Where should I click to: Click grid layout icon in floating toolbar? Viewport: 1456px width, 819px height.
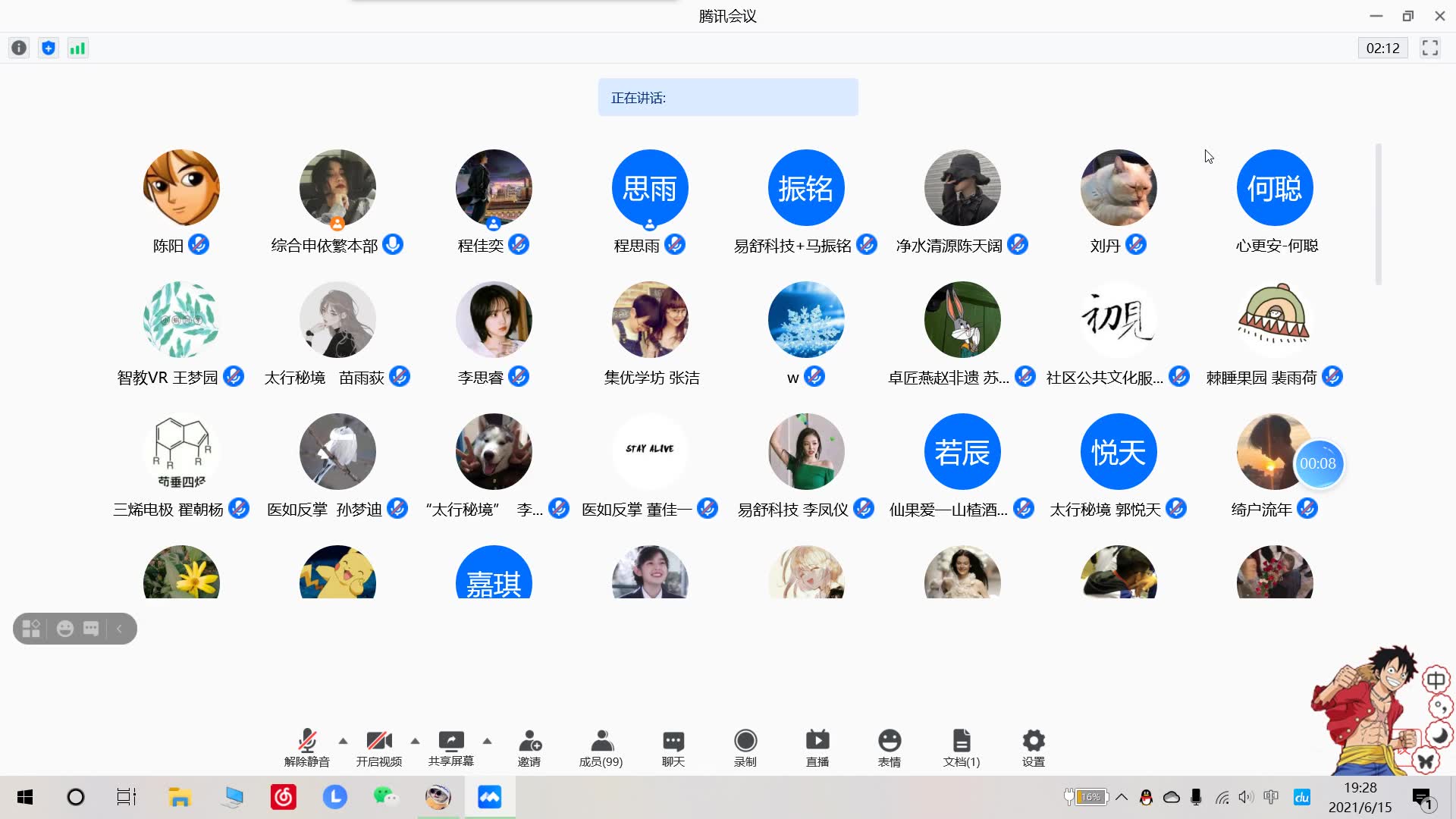coord(31,629)
